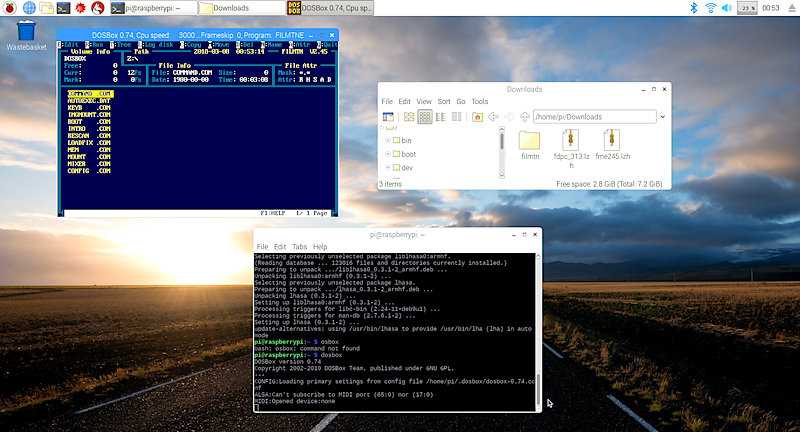The image size is (800, 432).
Task: Open the Tabs menu in terminal
Action: [x=300, y=246]
